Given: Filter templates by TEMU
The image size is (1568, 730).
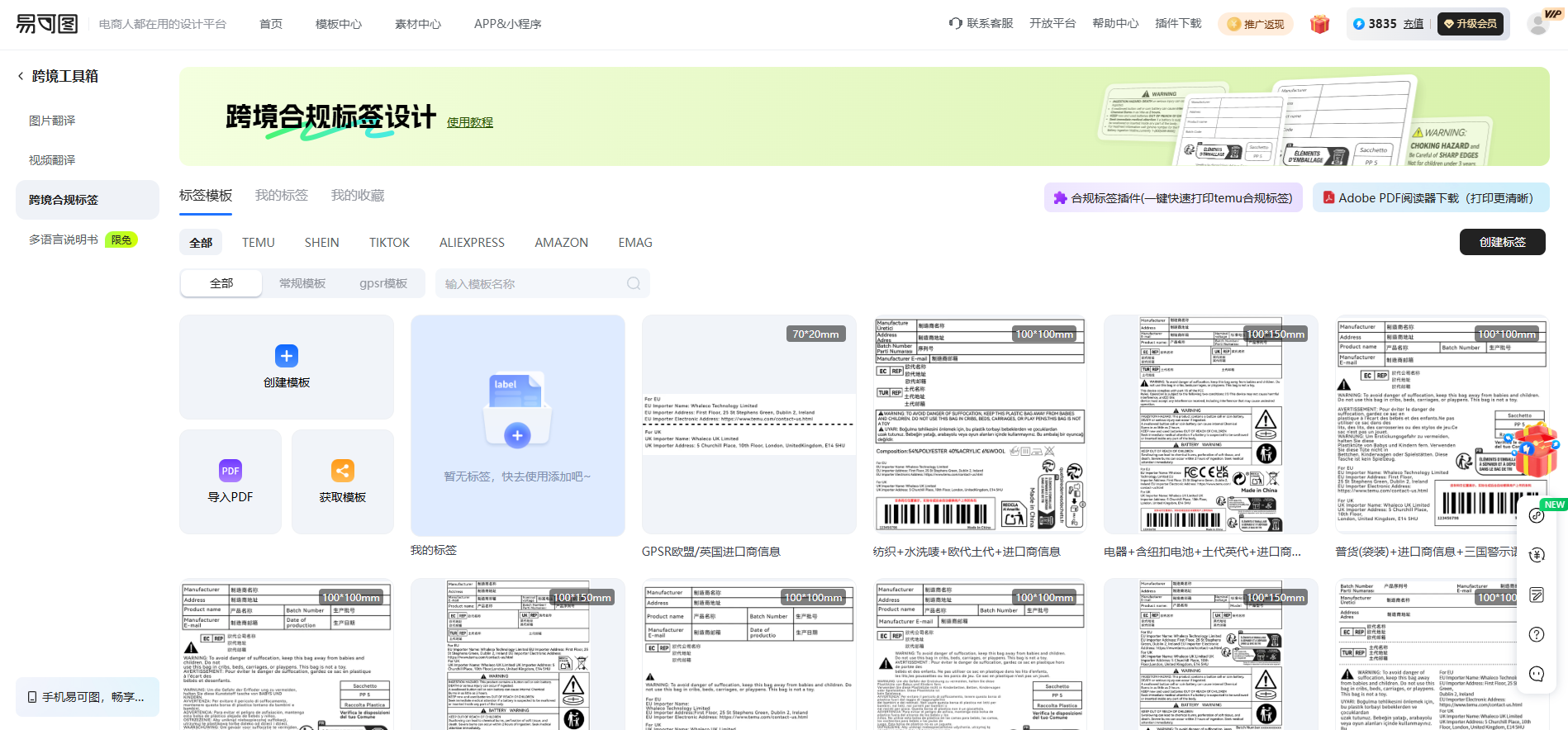Looking at the screenshot, I should [259, 243].
